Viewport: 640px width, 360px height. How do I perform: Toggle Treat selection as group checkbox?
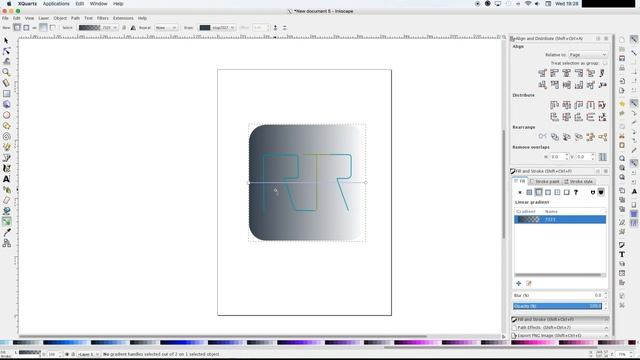point(604,63)
